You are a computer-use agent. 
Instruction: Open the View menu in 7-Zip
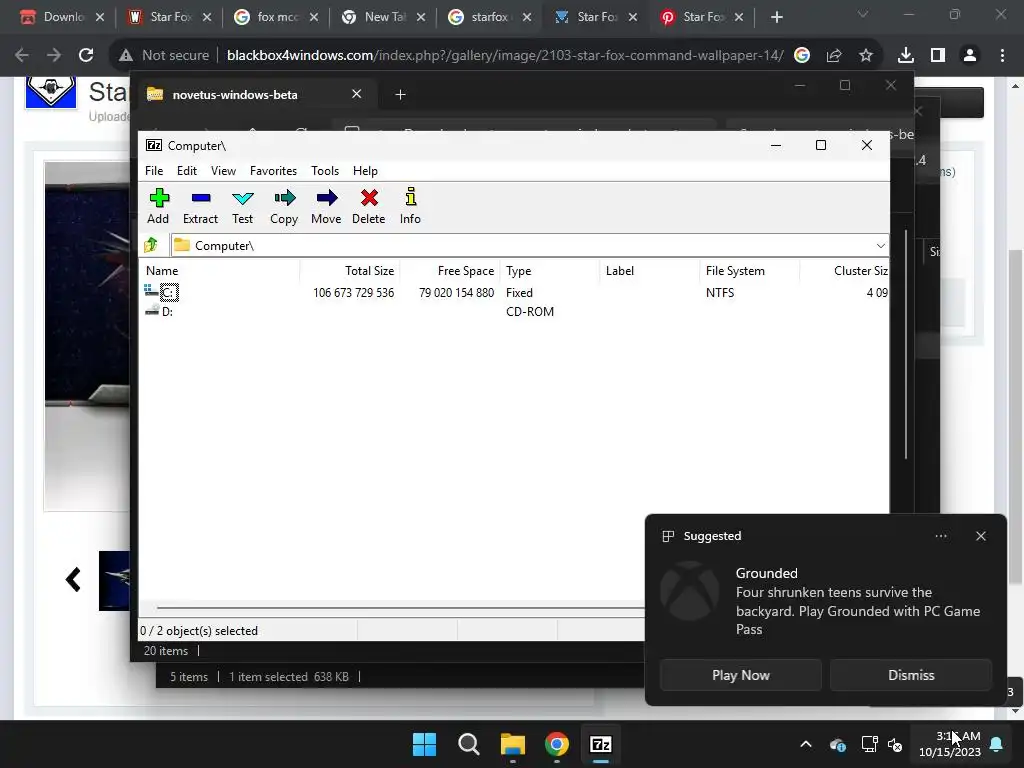(223, 170)
